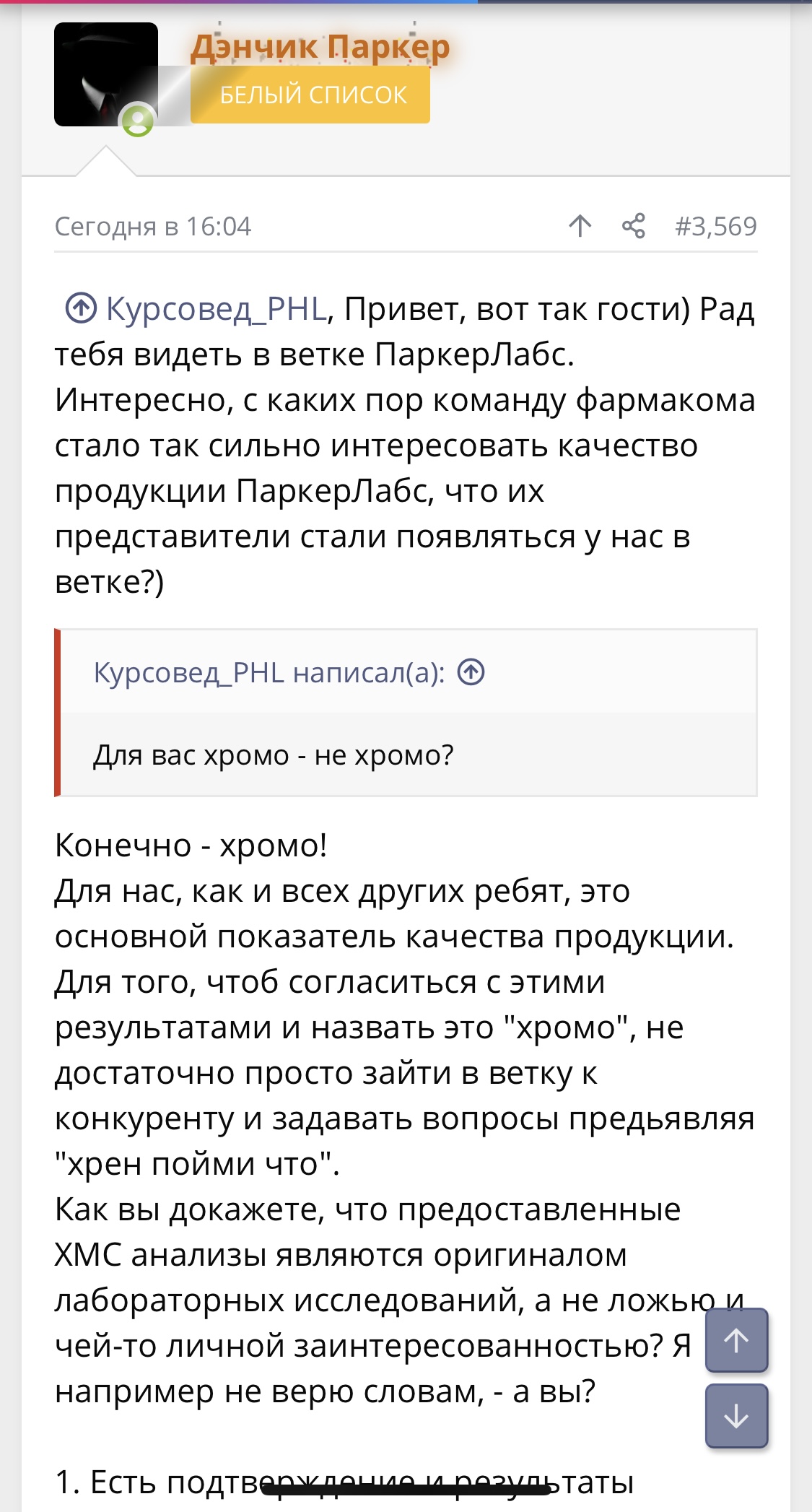Tap the БЕЛЫЙ СПИСОК badge

pyautogui.click(x=310, y=95)
